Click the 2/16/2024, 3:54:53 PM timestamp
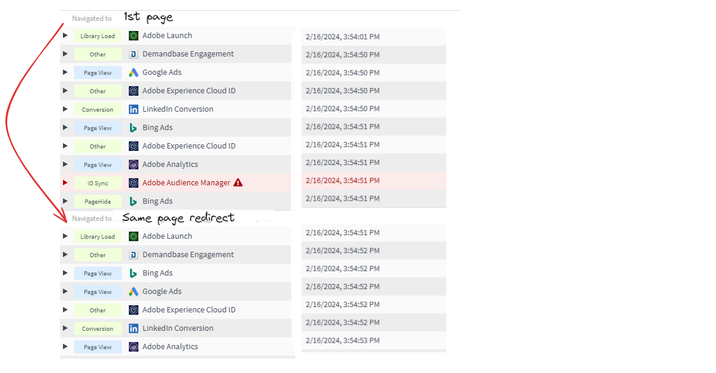This screenshot has width=716, height=373. [342, 340]
